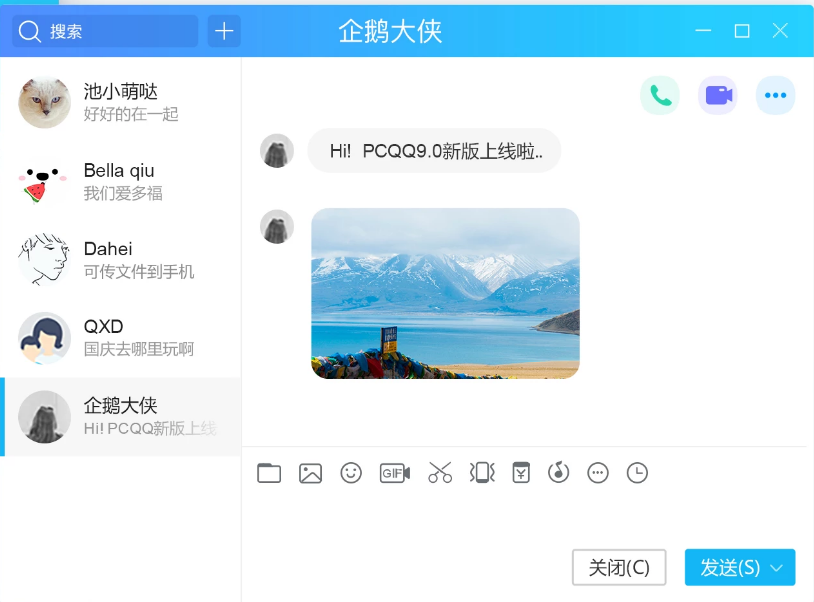Open the emoji smiley picker
This screenshot has height=602, width=814.
pos(351,473)
